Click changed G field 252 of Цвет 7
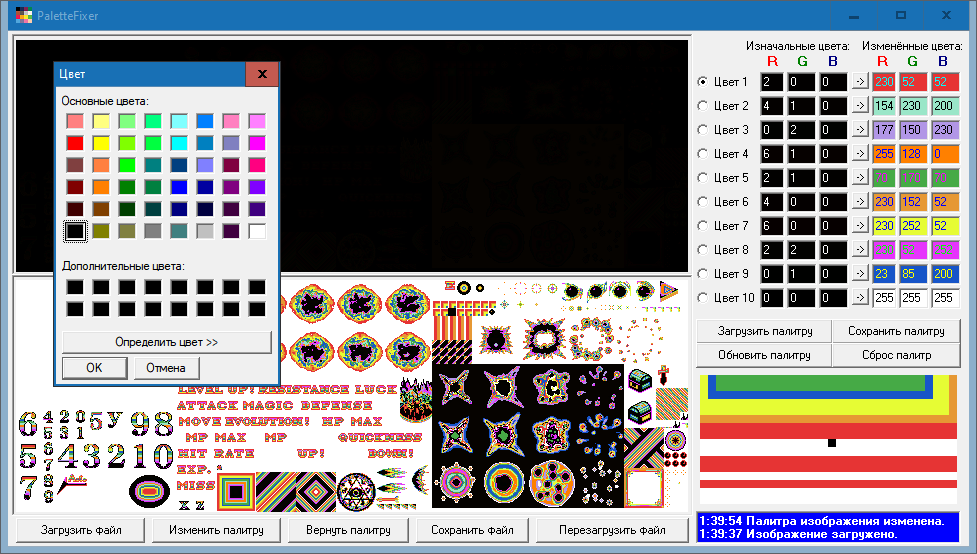Screen dimensions: 977x554 [912, 226]
